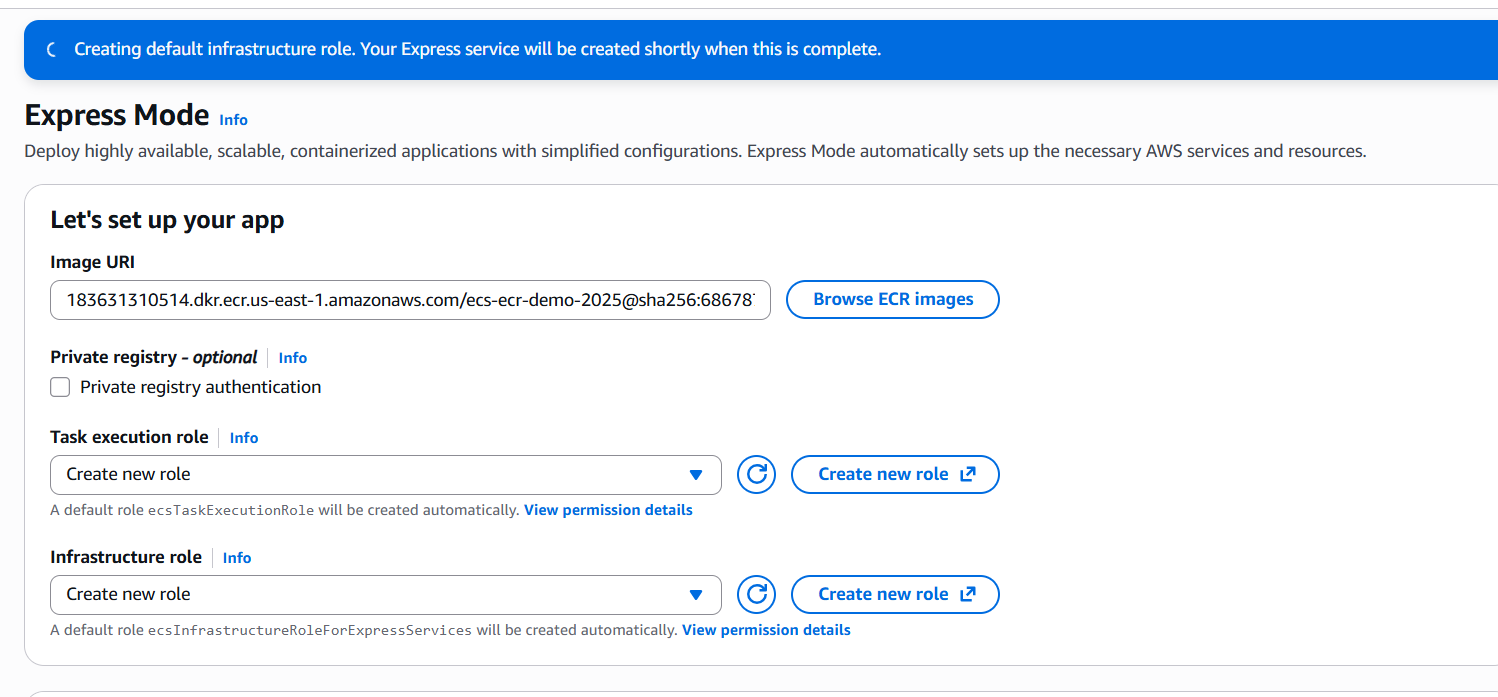1498x697 pixels.
Task: Click Create new role button for Infrastructure role
Action: tap(895, 594)
